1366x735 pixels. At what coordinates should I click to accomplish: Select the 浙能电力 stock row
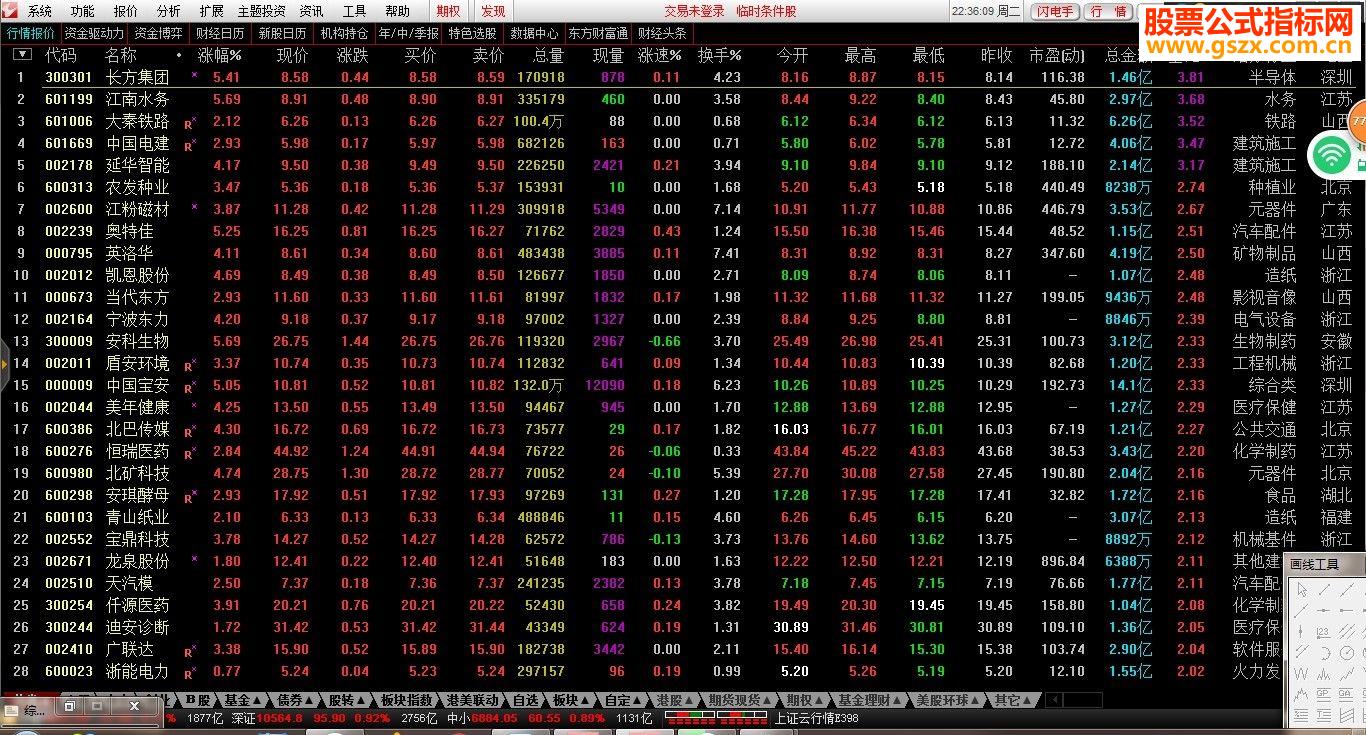683,671
